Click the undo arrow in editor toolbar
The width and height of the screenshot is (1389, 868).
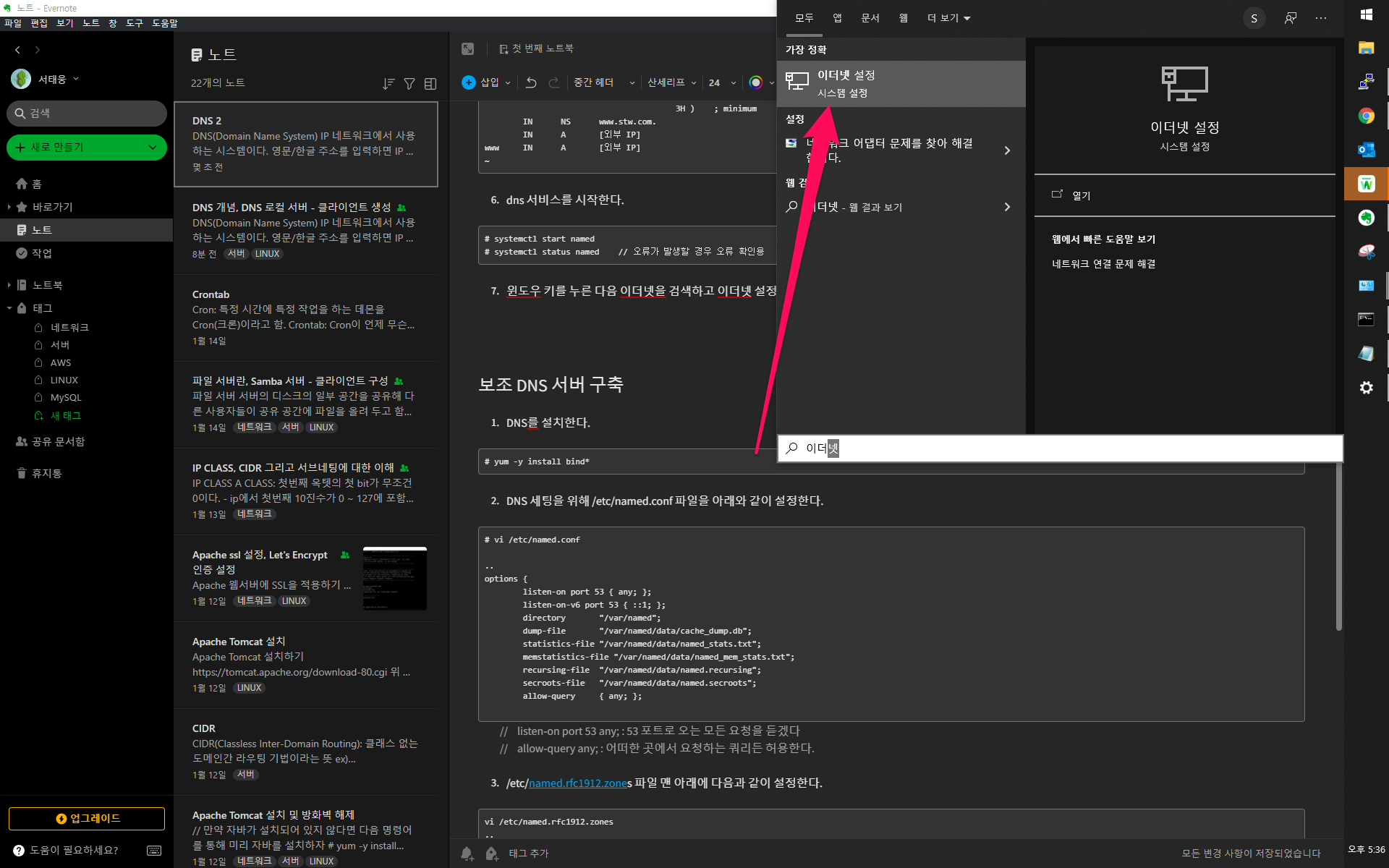531,82
